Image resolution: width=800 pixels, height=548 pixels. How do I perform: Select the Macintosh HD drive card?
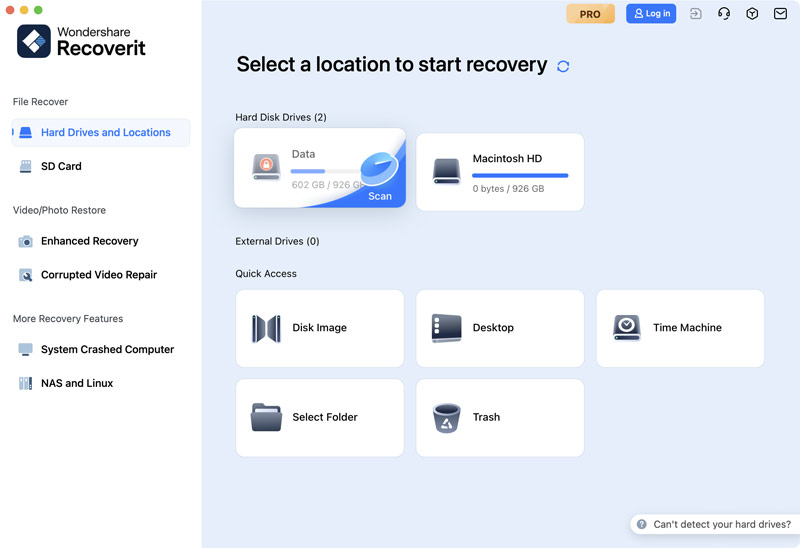tap(499, 172)
